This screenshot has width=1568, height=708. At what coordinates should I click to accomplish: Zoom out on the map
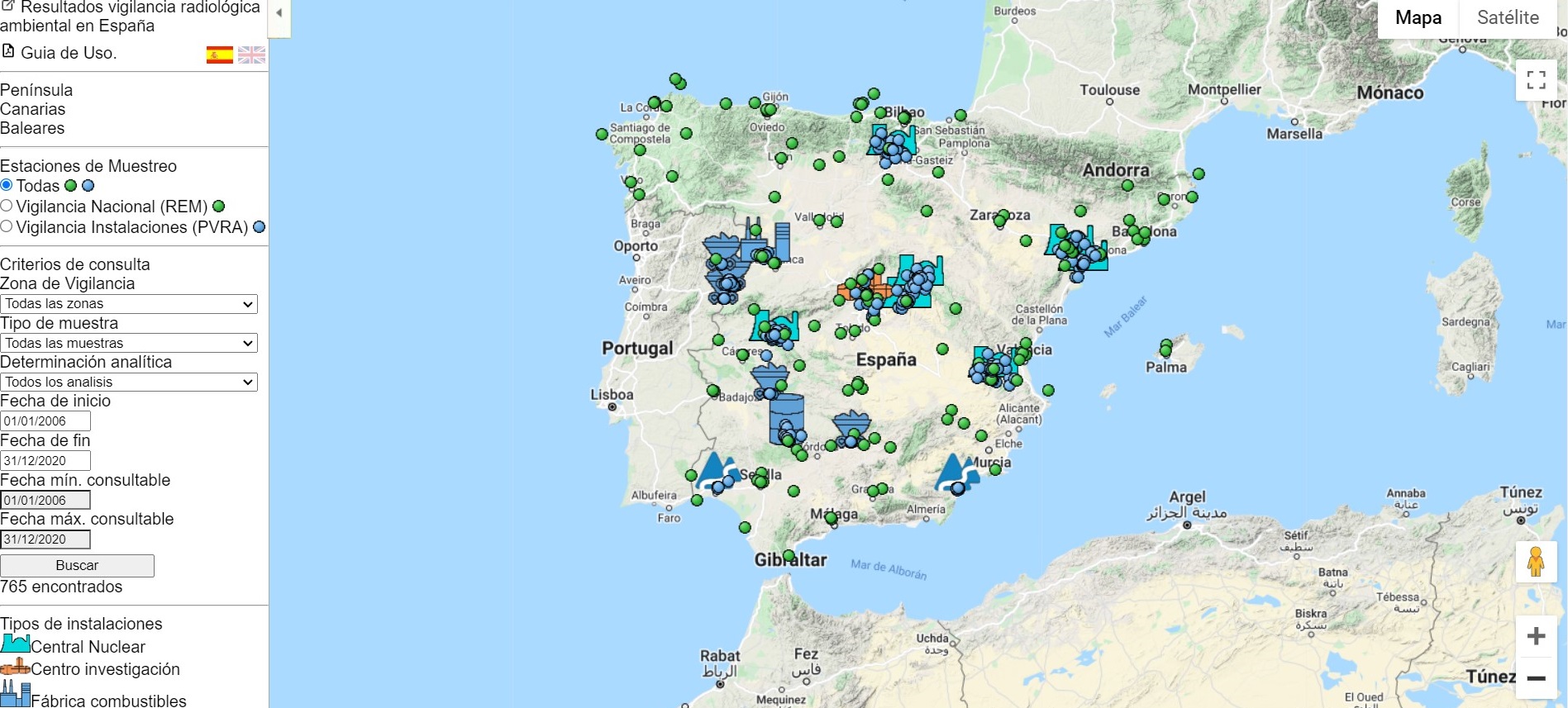coord(1537,678)
